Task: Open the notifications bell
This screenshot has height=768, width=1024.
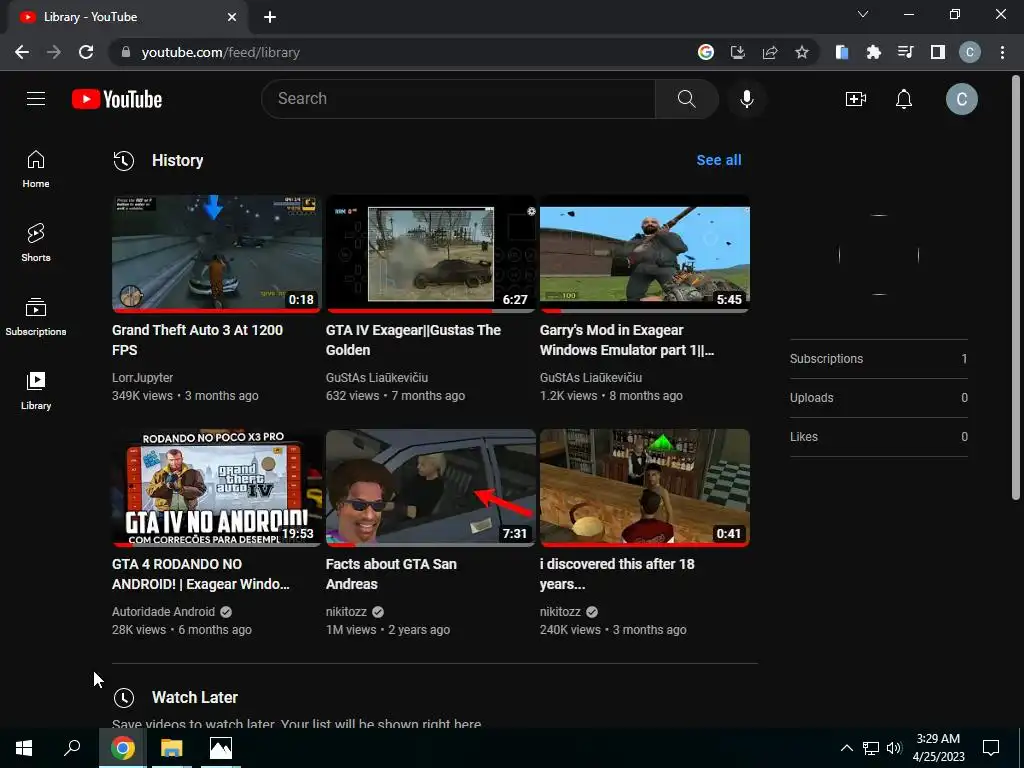Action: pyautogui.click(x=904, y=99)
